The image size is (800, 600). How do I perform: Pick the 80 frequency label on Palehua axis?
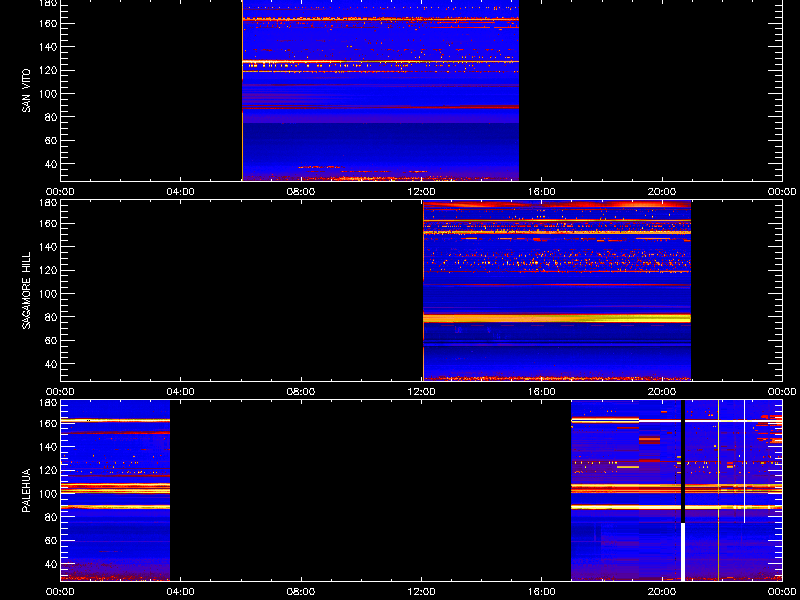52,517
